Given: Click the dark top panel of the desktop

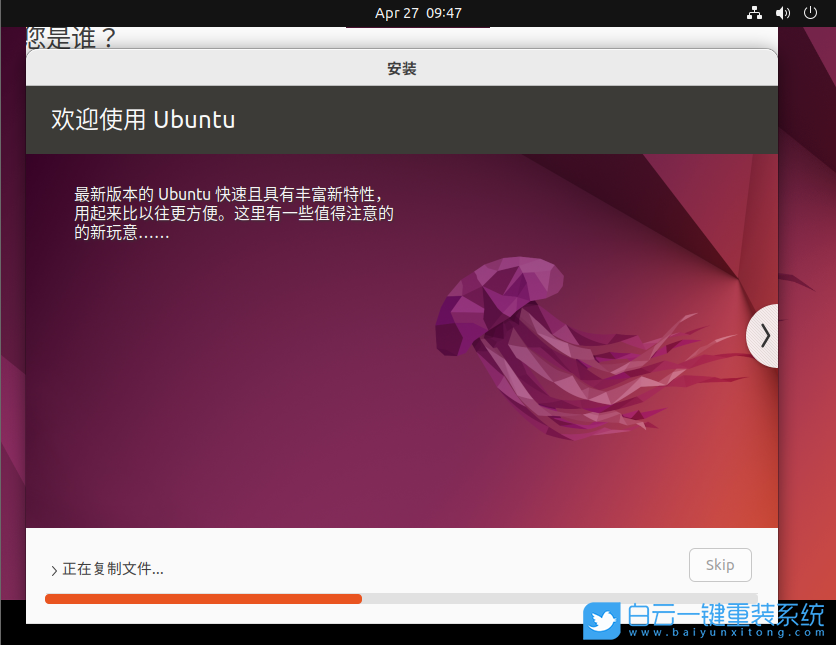Looking at the screenshot, I should pos(200,13).
